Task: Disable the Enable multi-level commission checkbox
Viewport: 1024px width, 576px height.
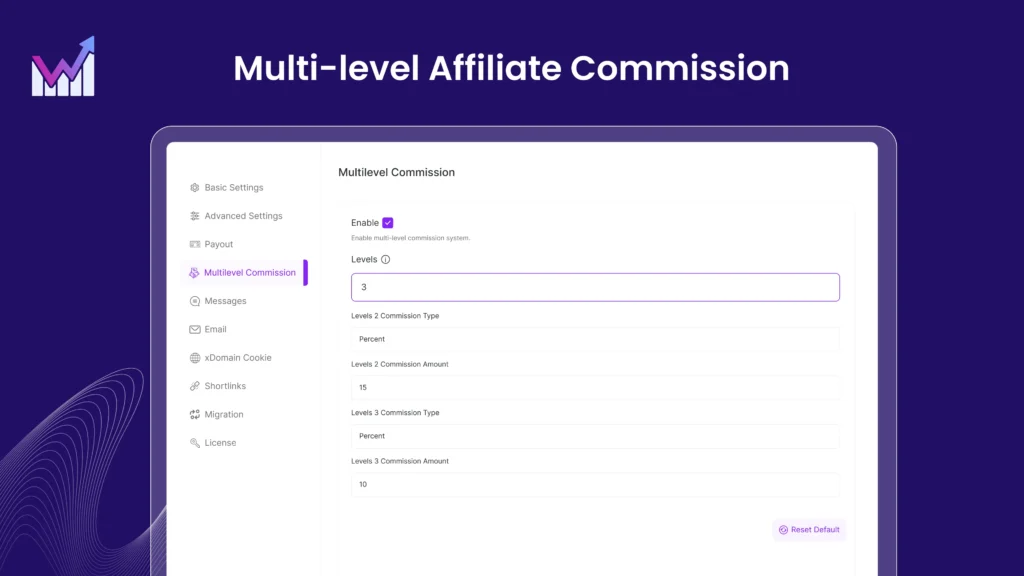Action: pos(388,223)
